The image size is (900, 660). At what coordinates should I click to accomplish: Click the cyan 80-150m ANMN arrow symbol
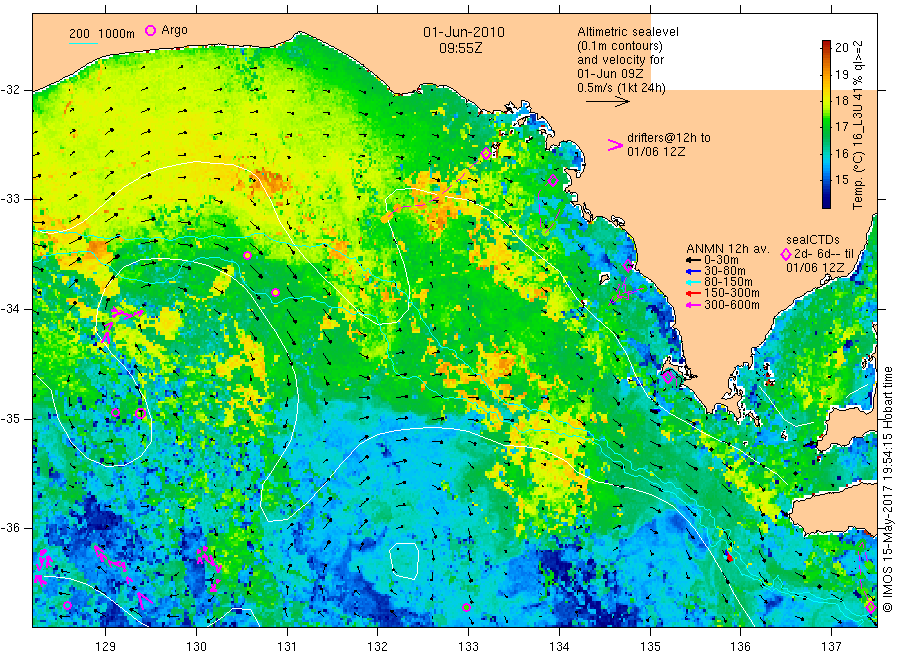[694, 282]
